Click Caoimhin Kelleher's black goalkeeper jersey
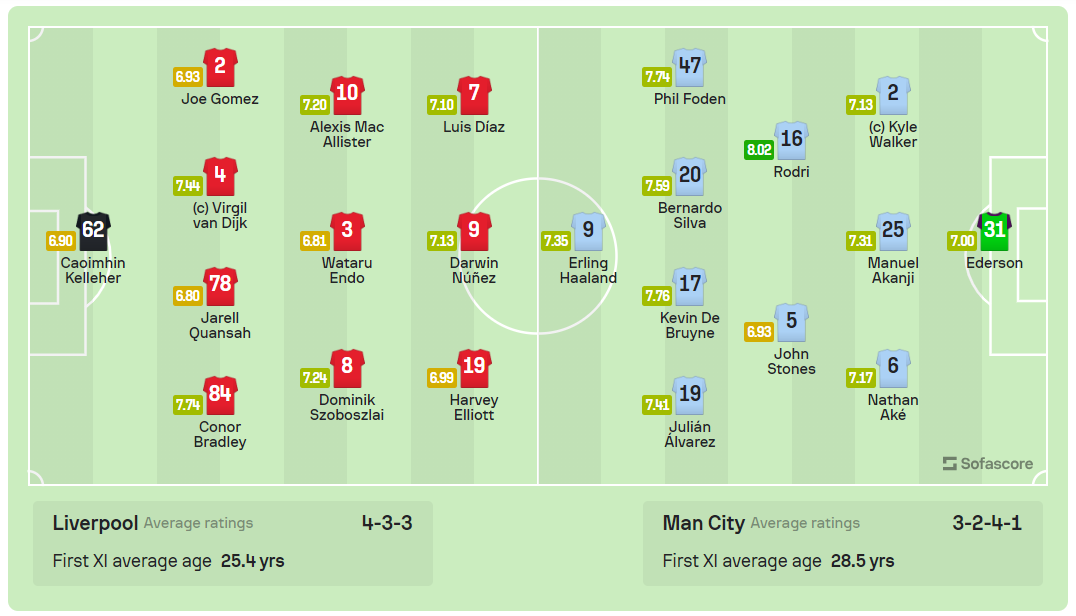The image size is (1076, 616). [93, 231]
